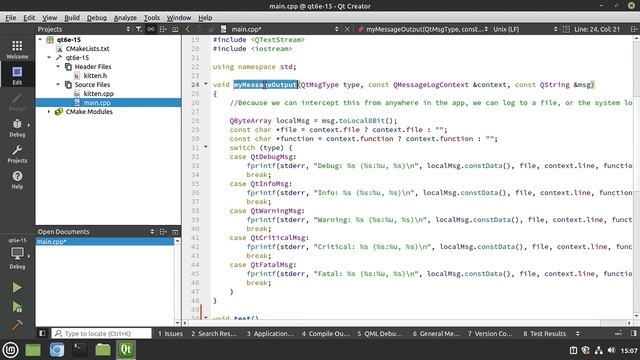Screen dimensions: 640x360
Task: Show the 1 Issues output pane
Action: (170, 333)
